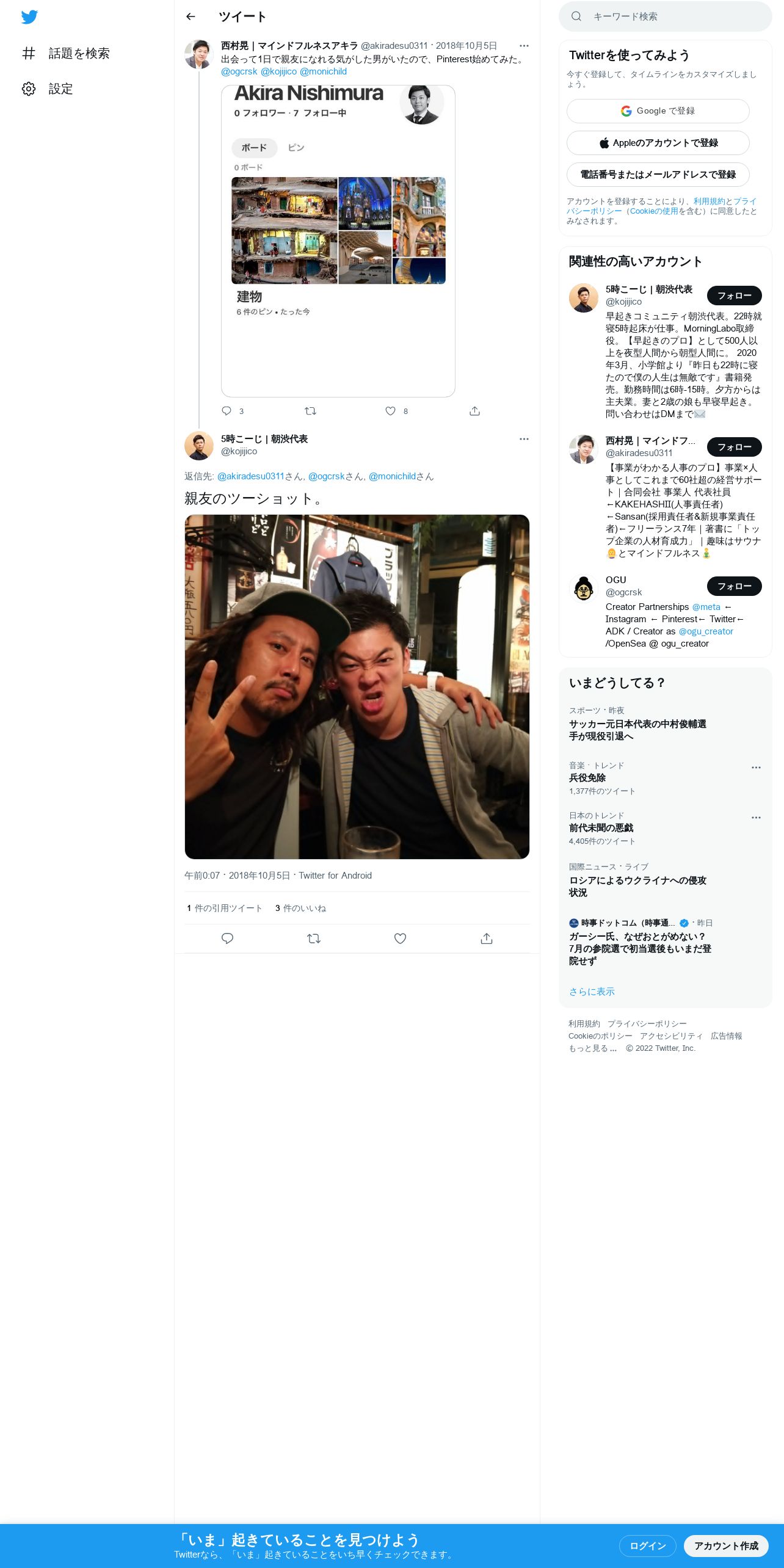This screenshot has width=784, height=1568.
Task: Open the さらに表示 link in trends
Action: [592, 992]
